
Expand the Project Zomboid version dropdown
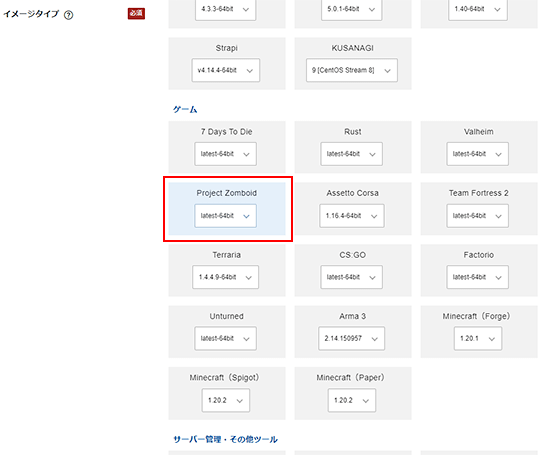(x=226, y=216)
